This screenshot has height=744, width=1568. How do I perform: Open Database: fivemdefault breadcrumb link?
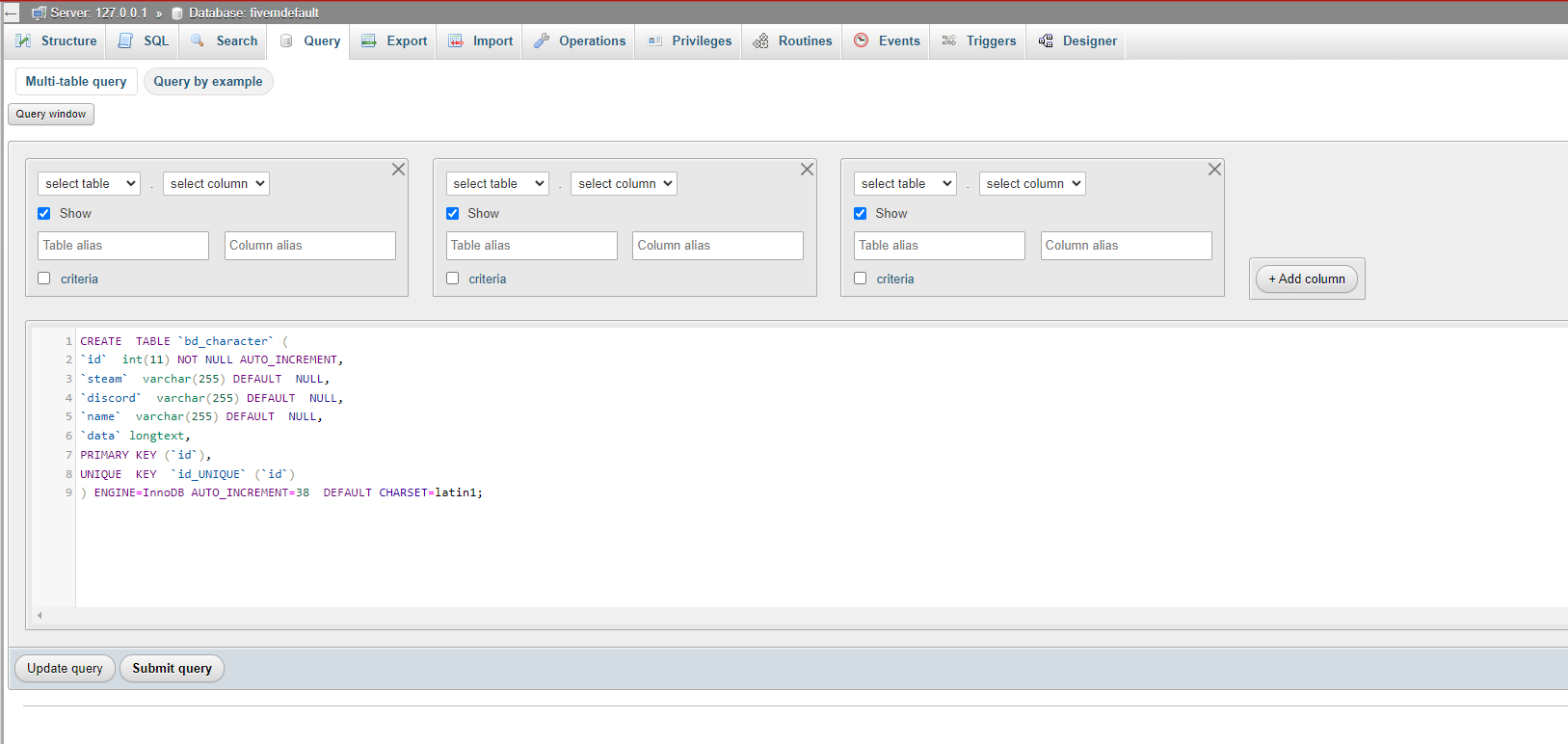pyautogui.click(x=253, y=13)
